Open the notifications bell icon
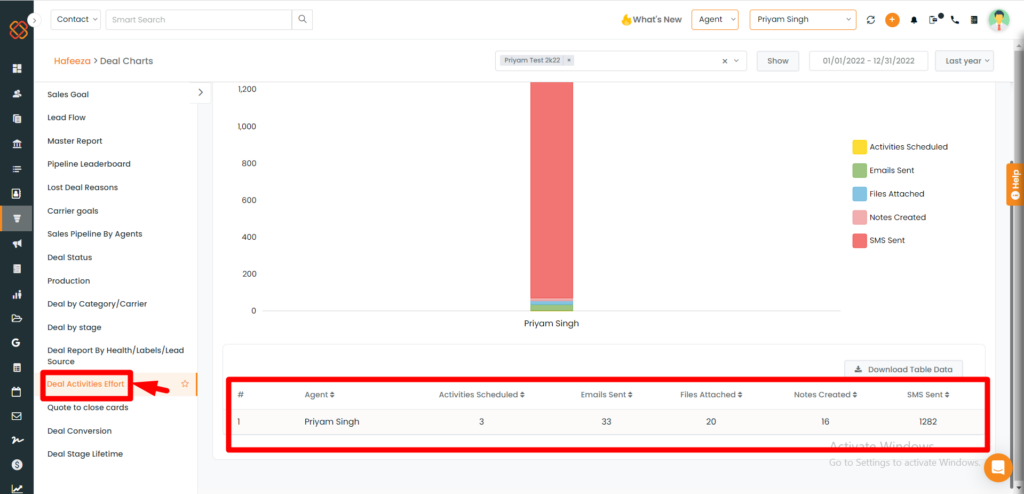The width and height of the screenshot is (1024, 494). (x=914, y=20)
